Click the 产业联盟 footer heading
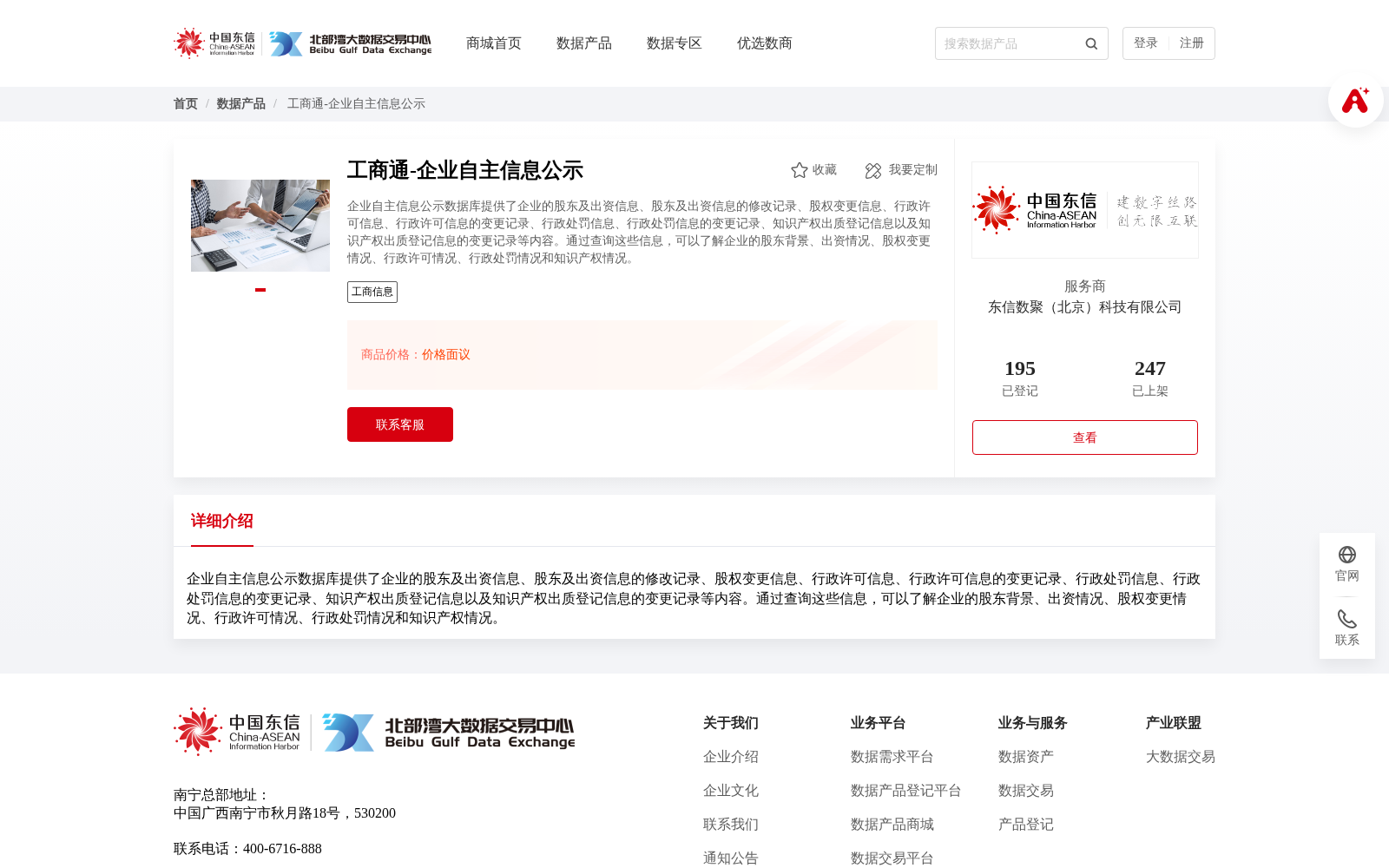1389x868 pixels. (x=1174, y=723)
